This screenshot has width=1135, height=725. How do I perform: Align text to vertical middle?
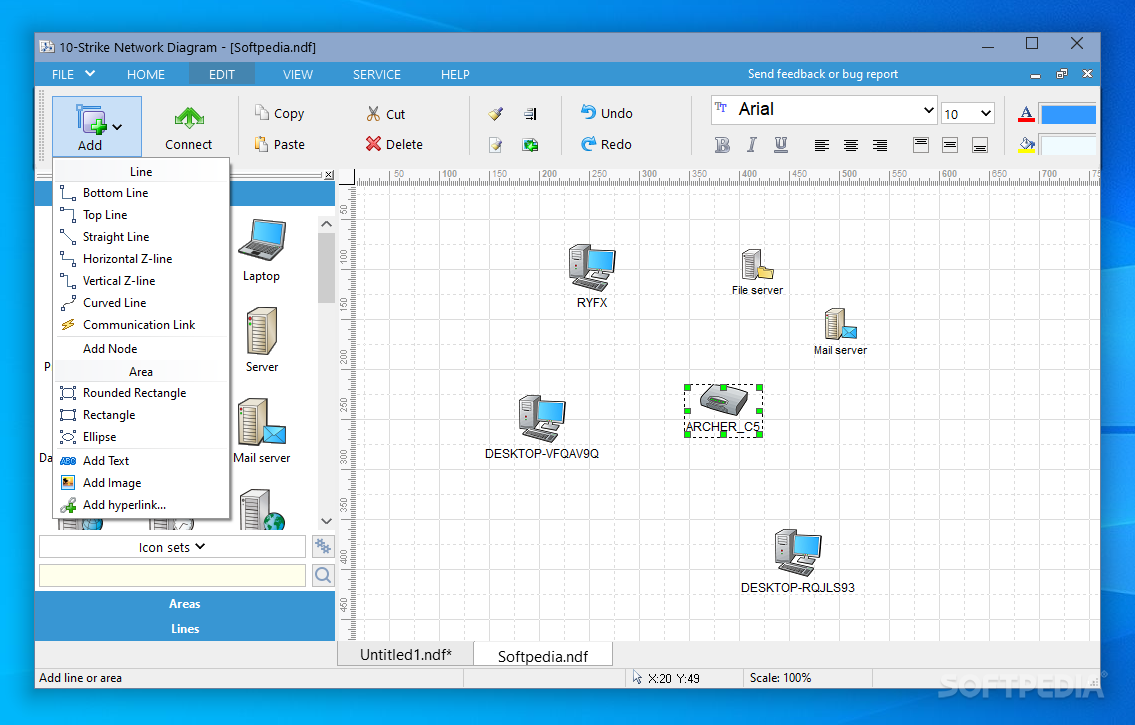950,145
